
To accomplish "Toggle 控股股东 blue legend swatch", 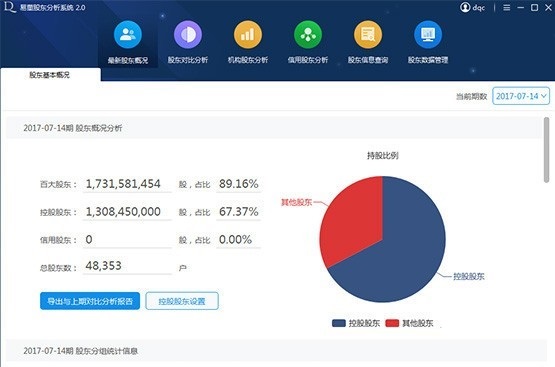I will click(339, 323).
